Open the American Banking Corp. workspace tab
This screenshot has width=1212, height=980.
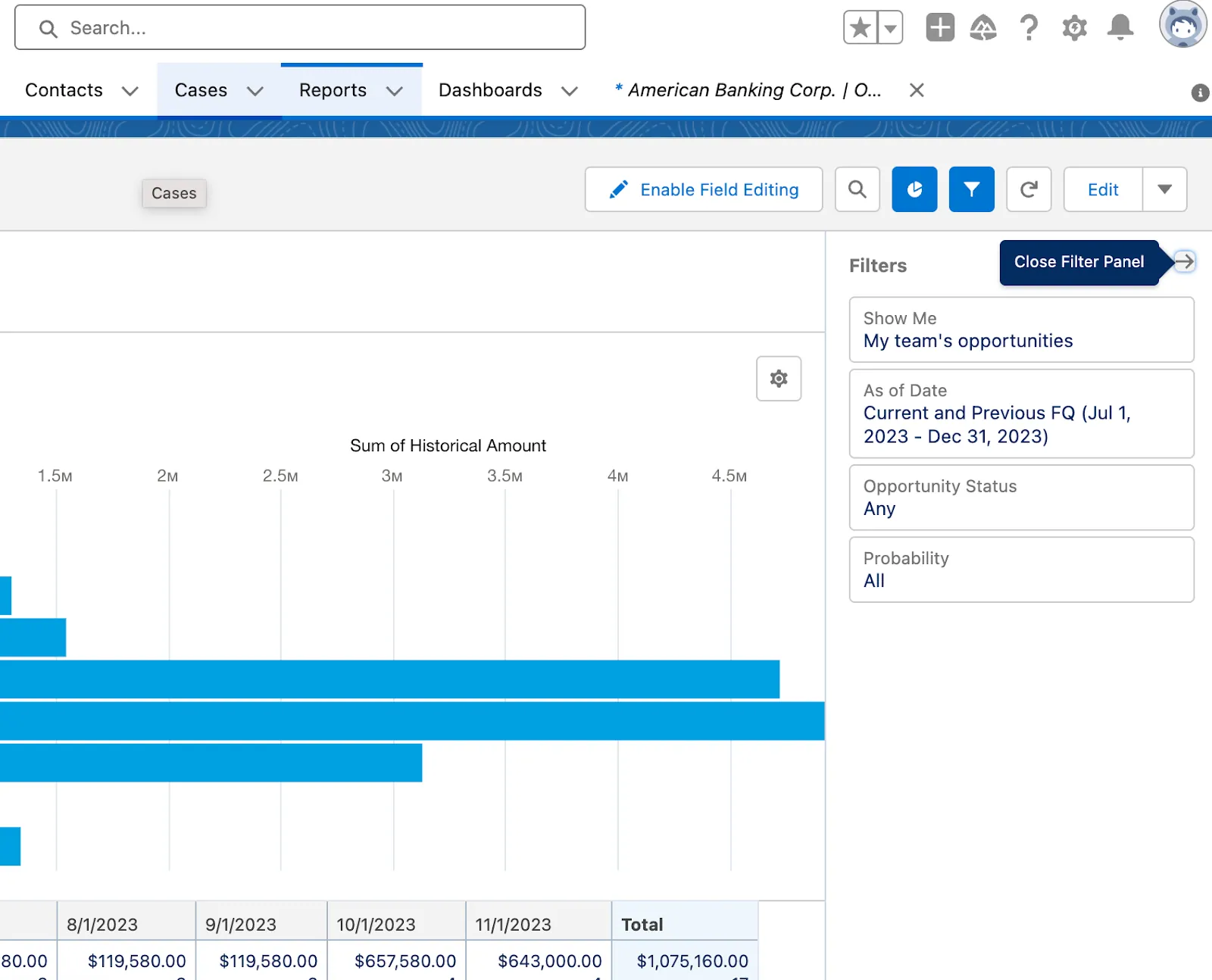(748, 90)
